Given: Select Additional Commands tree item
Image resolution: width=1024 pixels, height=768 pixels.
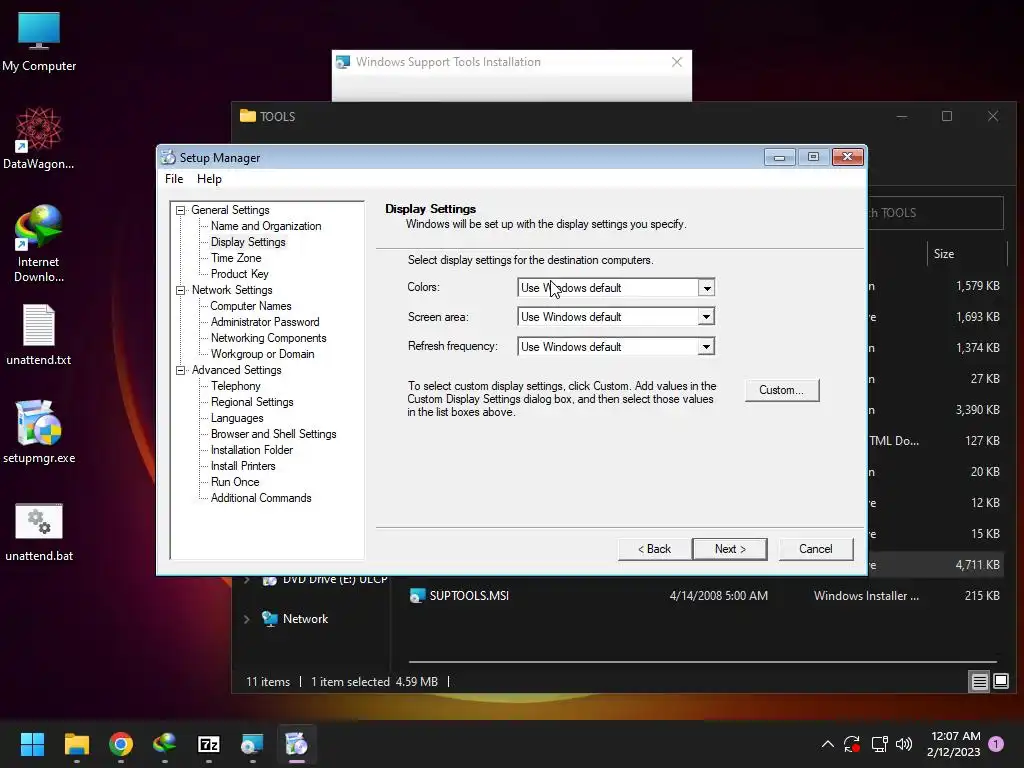Looking at the screenshot, I should [x=261, y=498].
